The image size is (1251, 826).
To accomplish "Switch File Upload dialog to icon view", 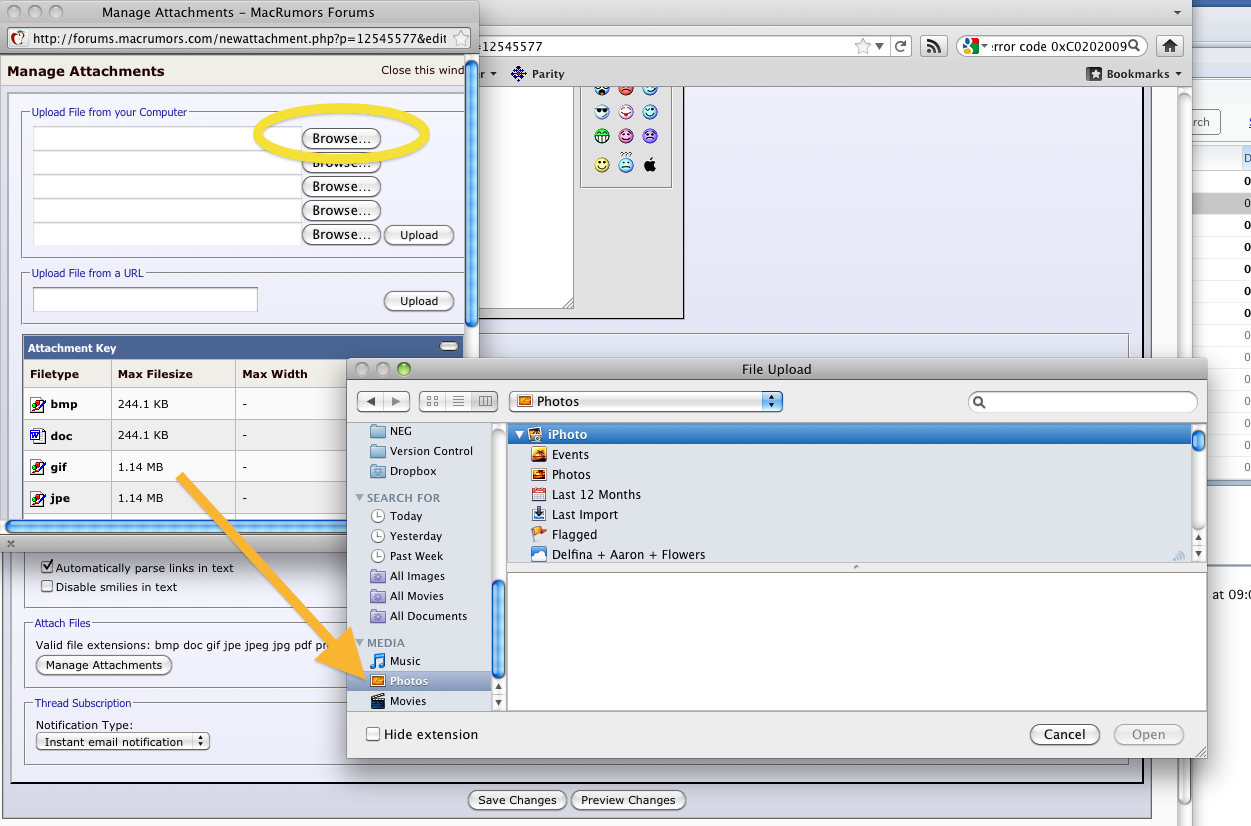I will coord(432,401).
